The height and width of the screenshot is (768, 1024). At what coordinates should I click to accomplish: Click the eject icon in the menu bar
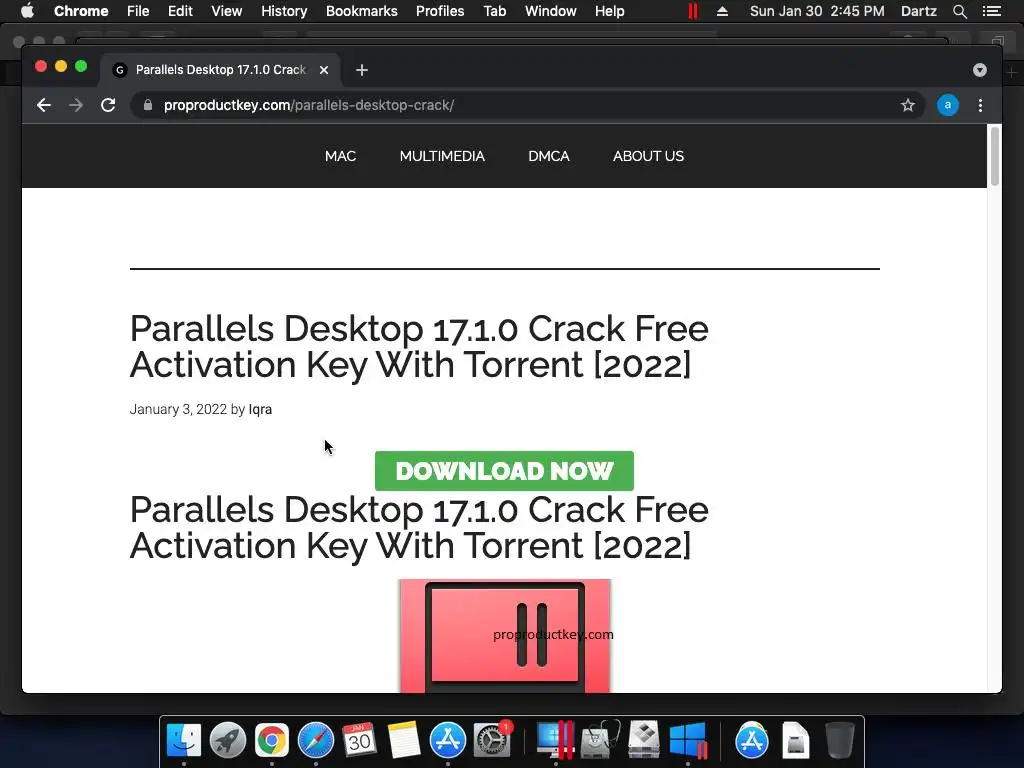[x=722, y=11]
